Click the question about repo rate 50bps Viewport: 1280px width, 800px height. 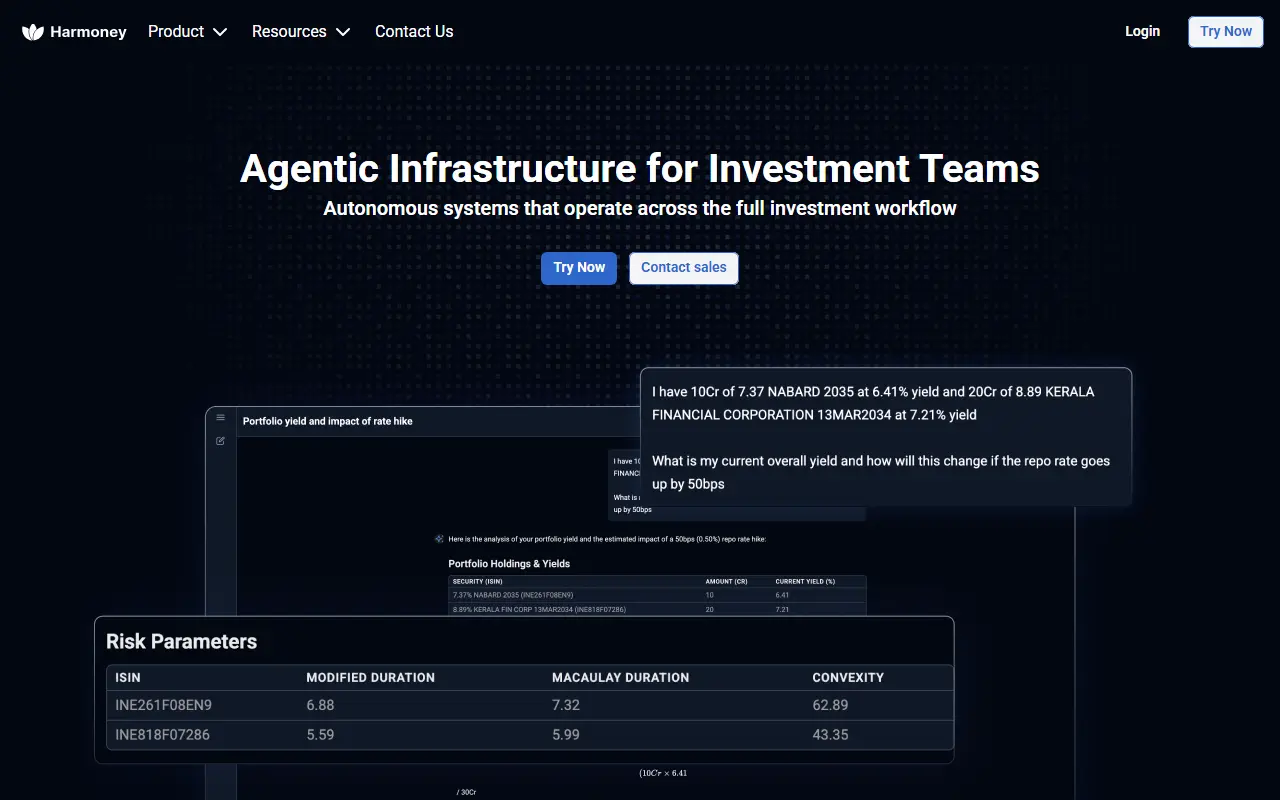pyautogui.click(x=881, y=473)
